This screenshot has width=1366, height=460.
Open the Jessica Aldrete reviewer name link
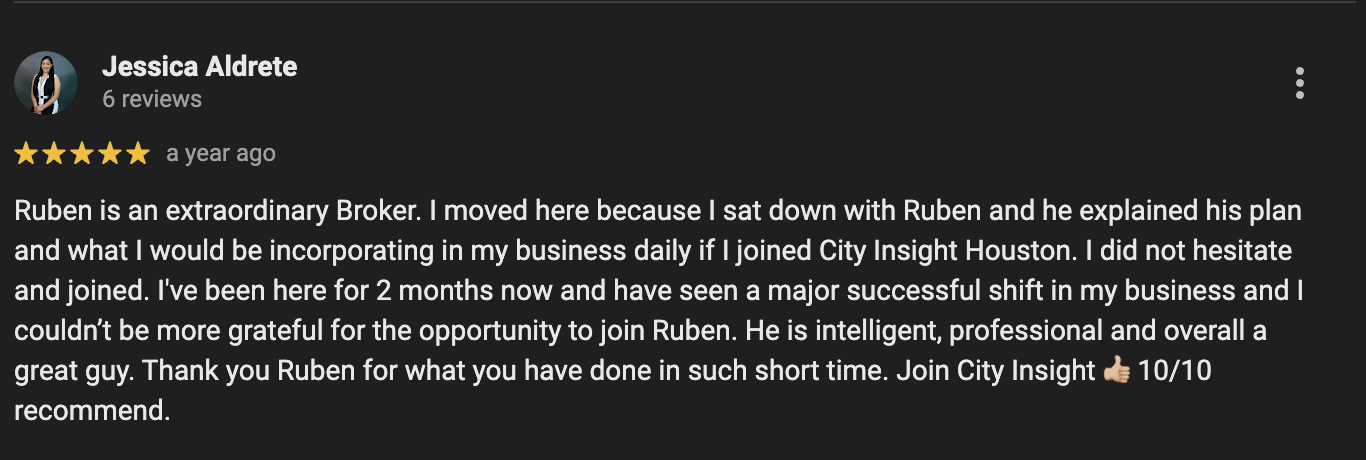(199, 67)
